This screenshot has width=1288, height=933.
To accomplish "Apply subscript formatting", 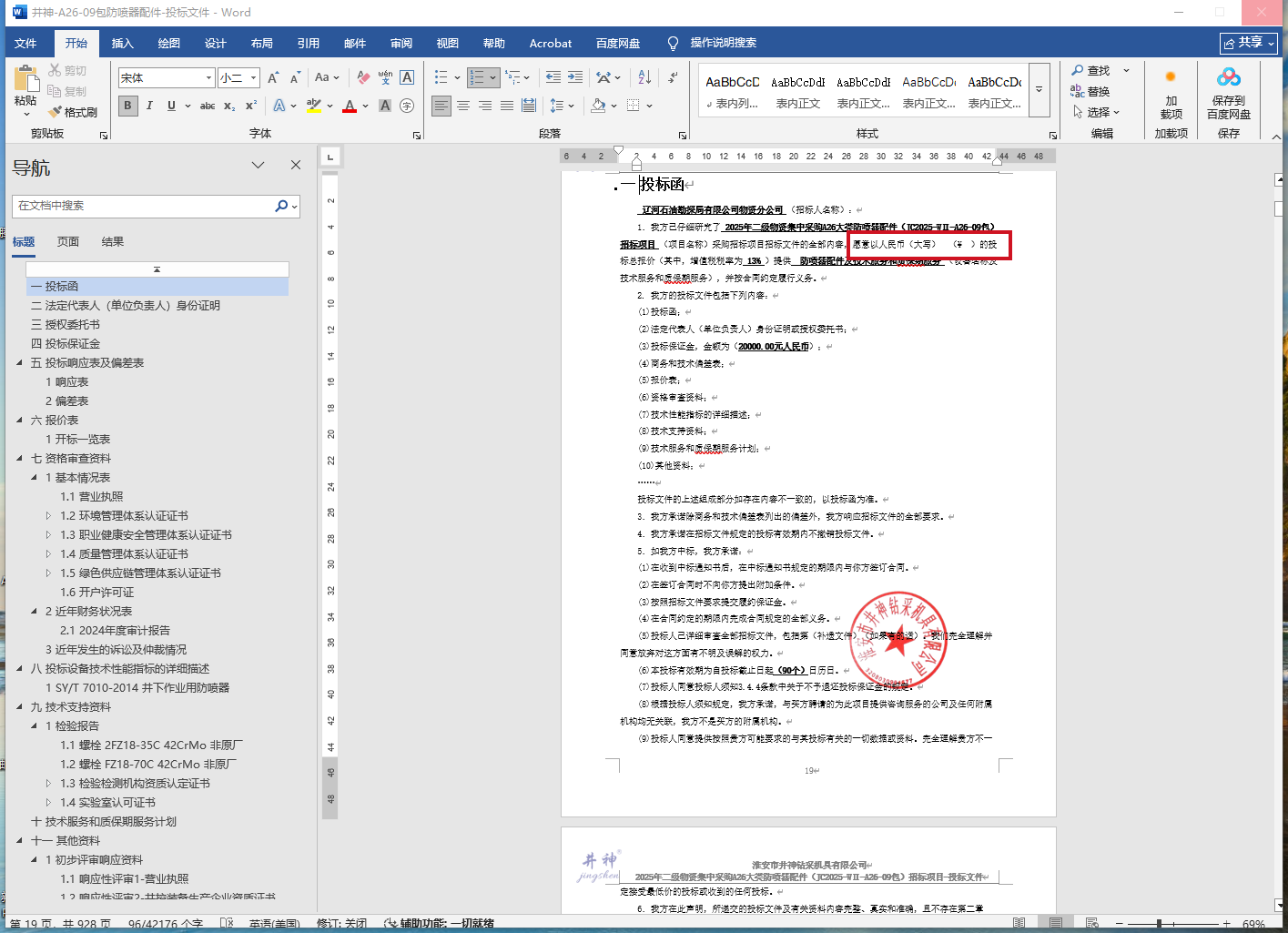I will 229,106.
